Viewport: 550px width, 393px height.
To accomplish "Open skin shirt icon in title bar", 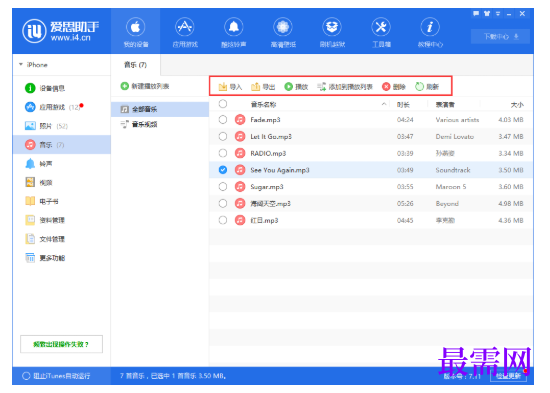I will coord(487,13).
